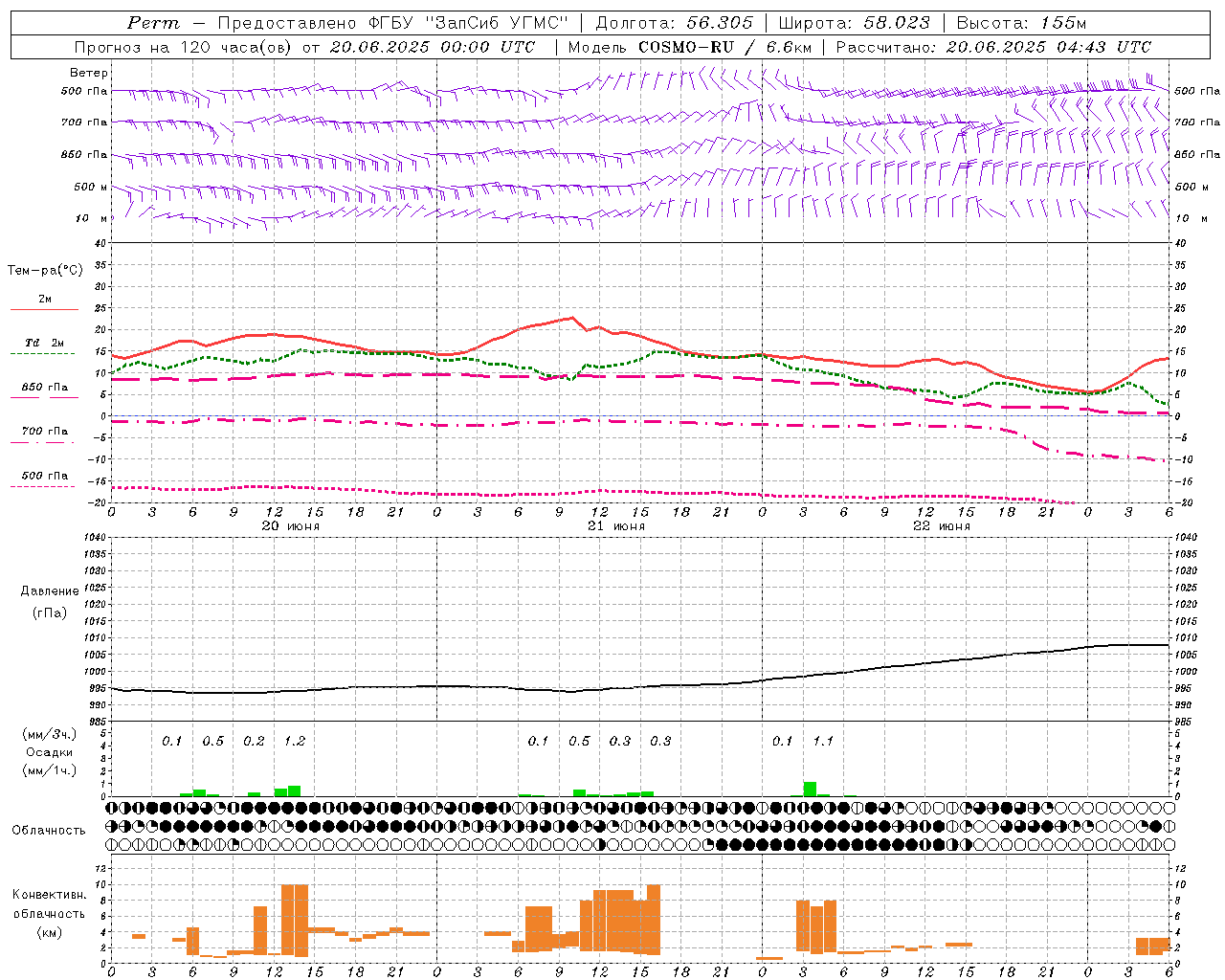
Task: Click the "Облачность" row label
Action: 49,831
